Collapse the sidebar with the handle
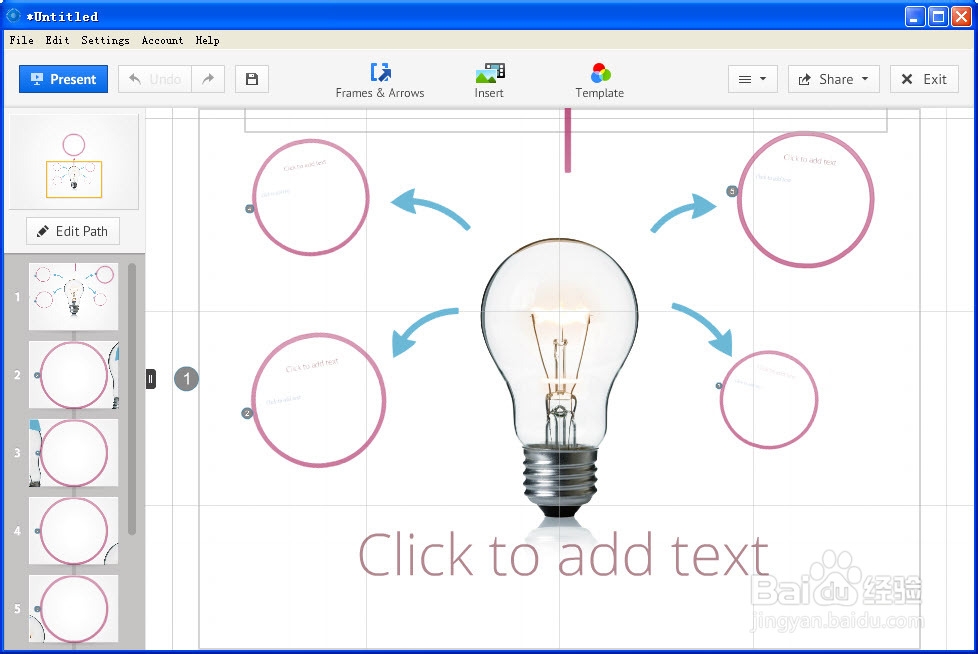 (x=150, y=379)
